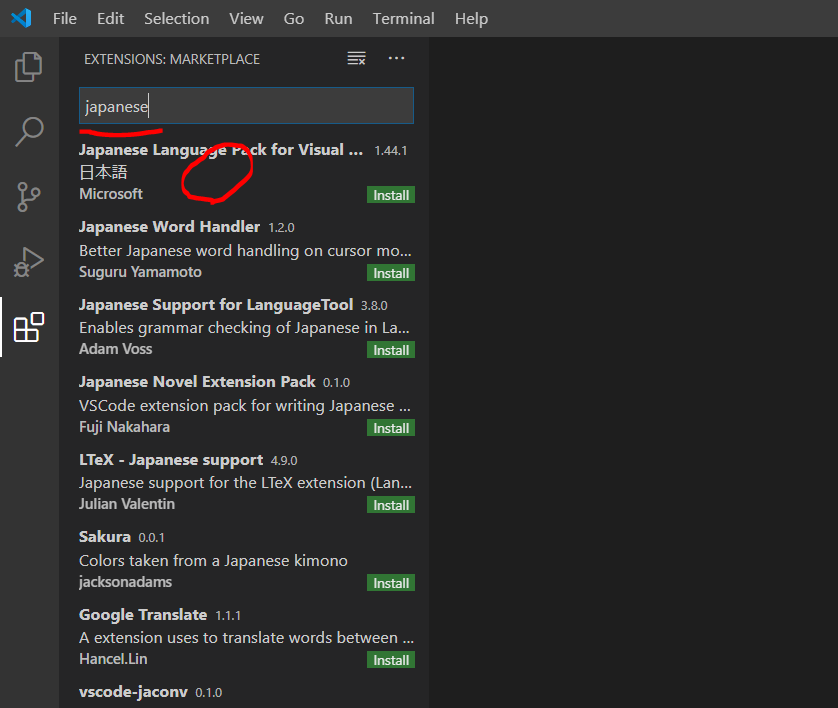Viewport: 838px width, 708px height.
Task: Select the Extensions view icon
Action: point(29,327)
